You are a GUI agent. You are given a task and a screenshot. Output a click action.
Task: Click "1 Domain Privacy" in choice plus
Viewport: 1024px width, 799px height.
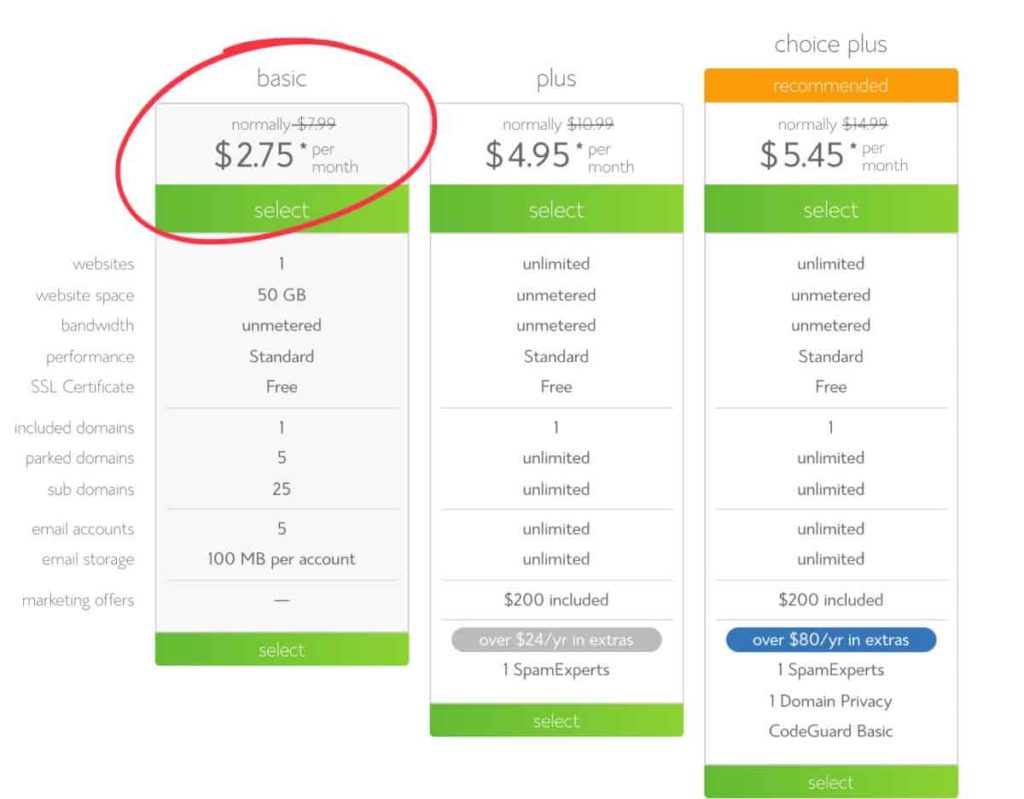click(830, 701)
